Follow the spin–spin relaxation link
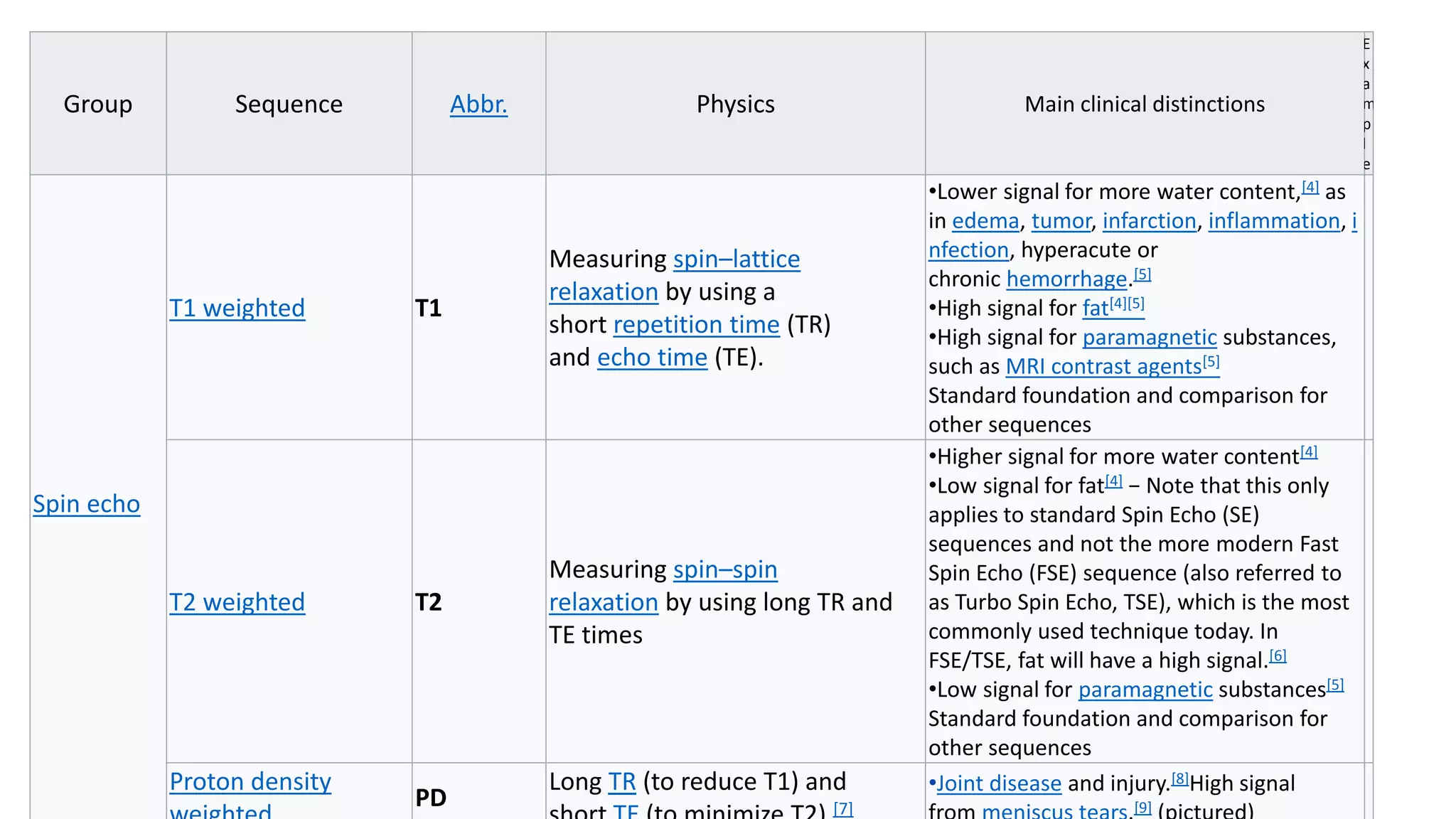The image size is (1456, 819). pos(724,570)
